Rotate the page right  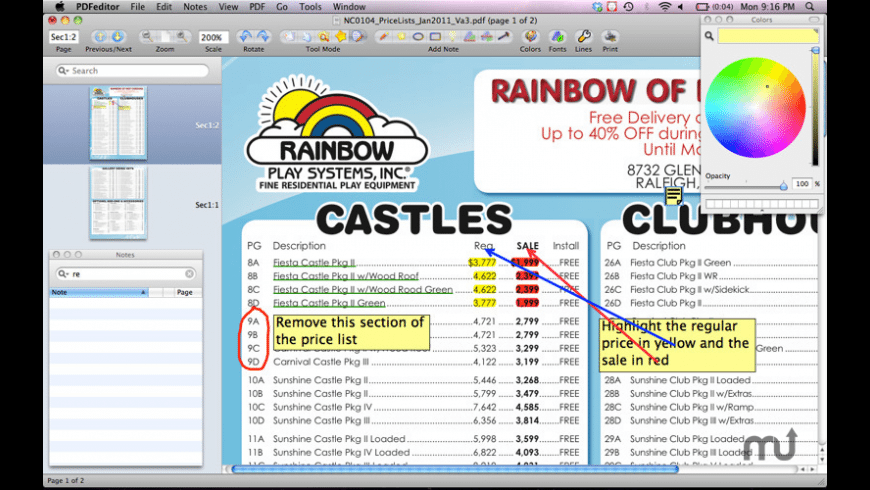click(262, 37)
